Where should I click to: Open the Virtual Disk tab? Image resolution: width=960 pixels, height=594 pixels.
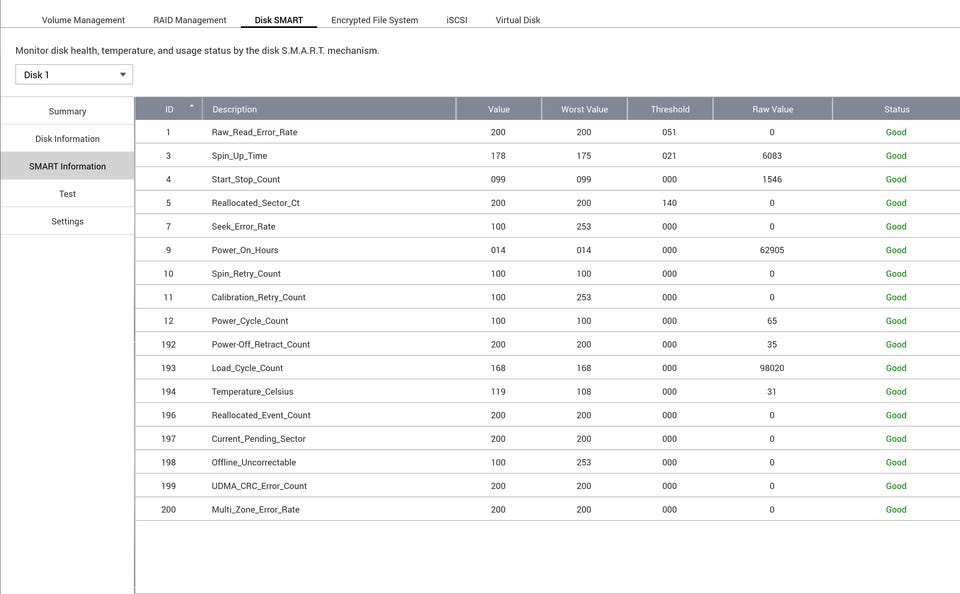(x=518, y=20)
